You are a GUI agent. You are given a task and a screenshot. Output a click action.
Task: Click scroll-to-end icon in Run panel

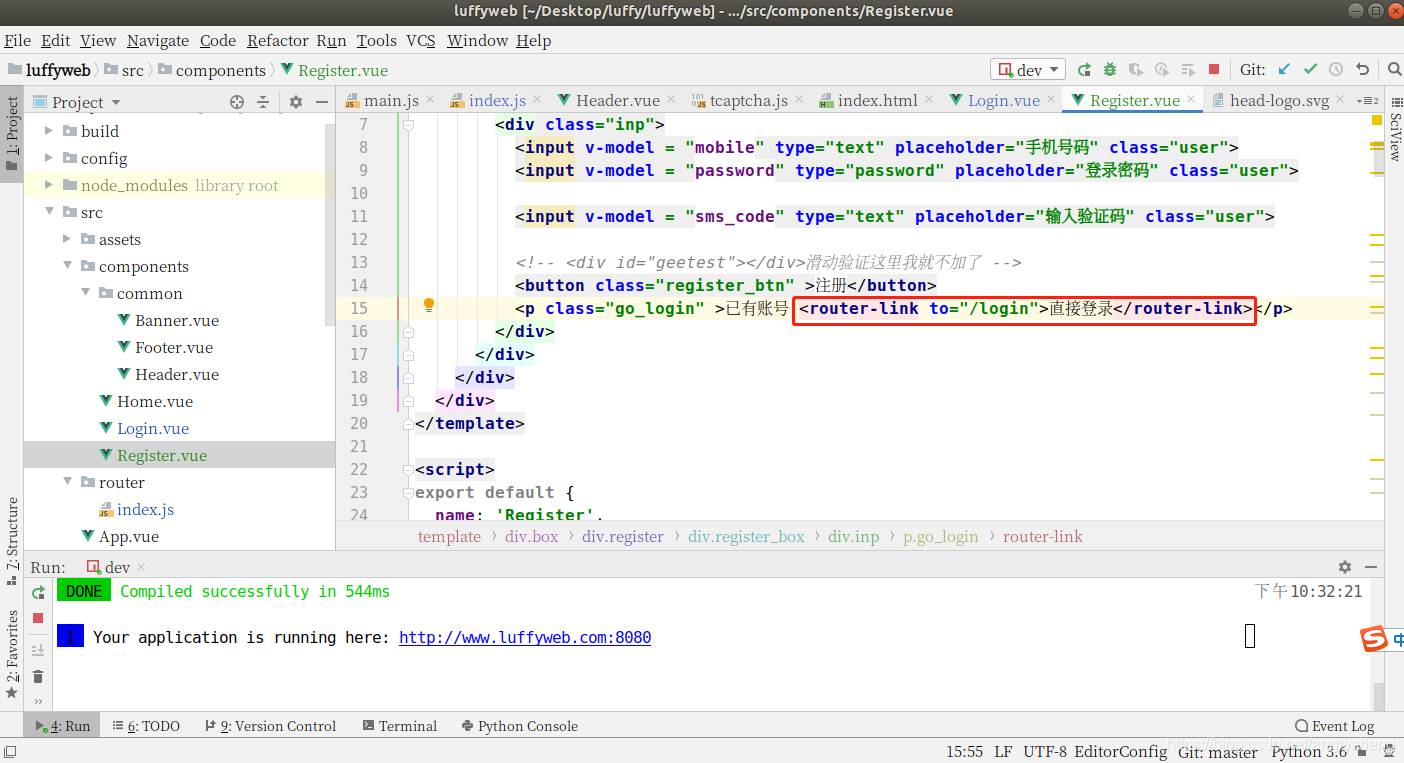[38, 650]
